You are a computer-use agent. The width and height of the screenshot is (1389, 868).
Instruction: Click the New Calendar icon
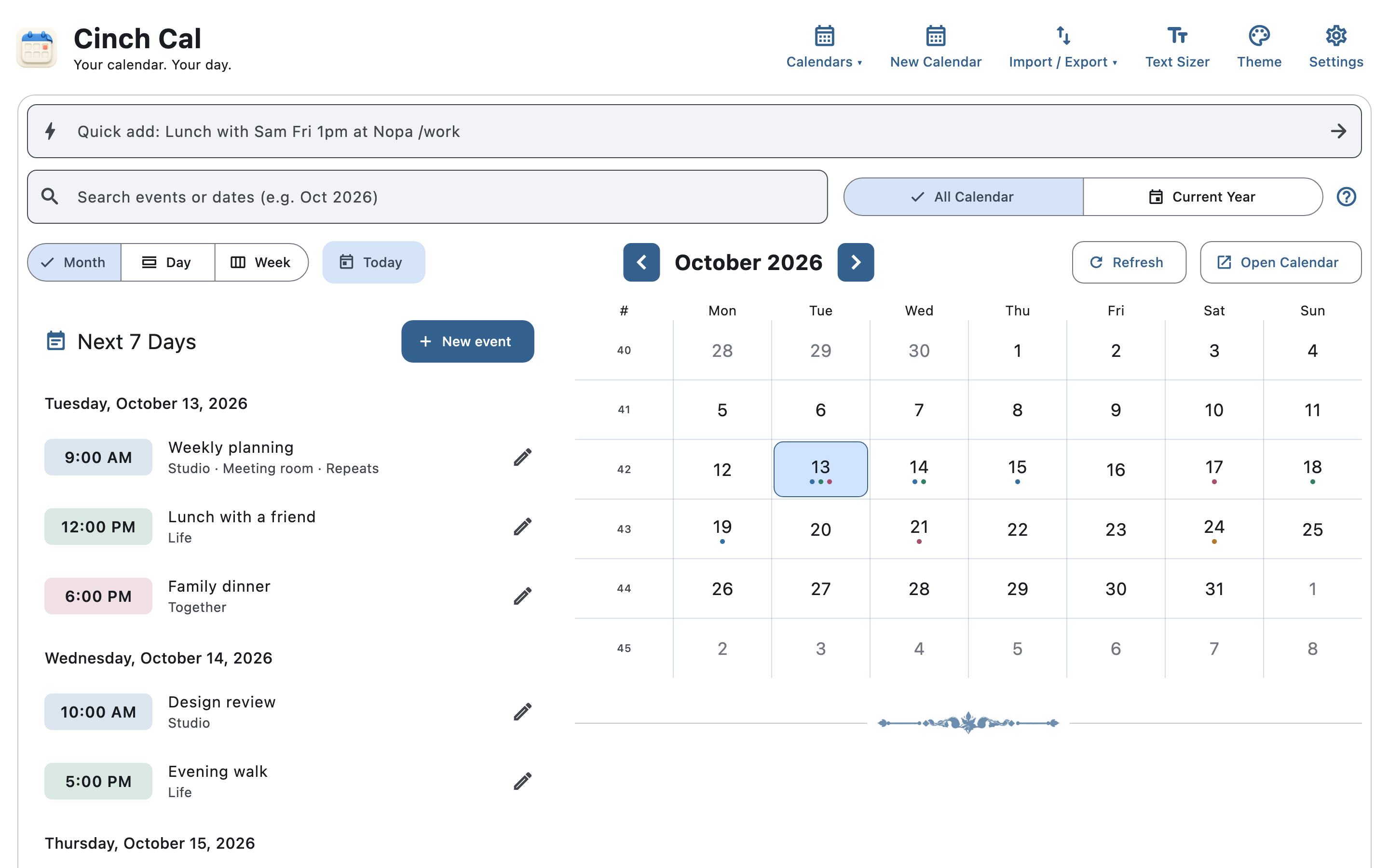(x=936, y=36)
